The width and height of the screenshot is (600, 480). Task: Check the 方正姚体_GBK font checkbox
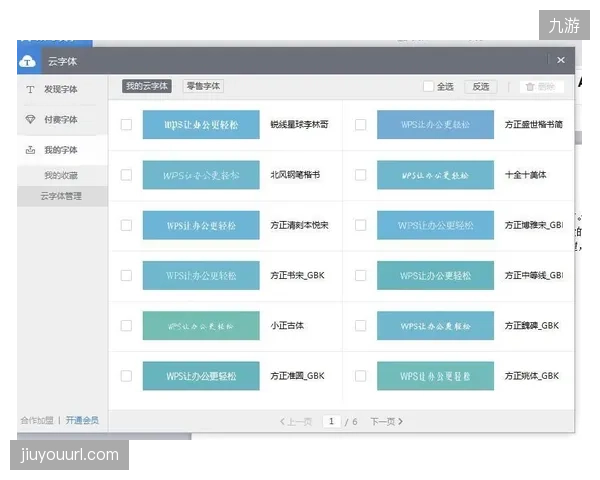360,376
